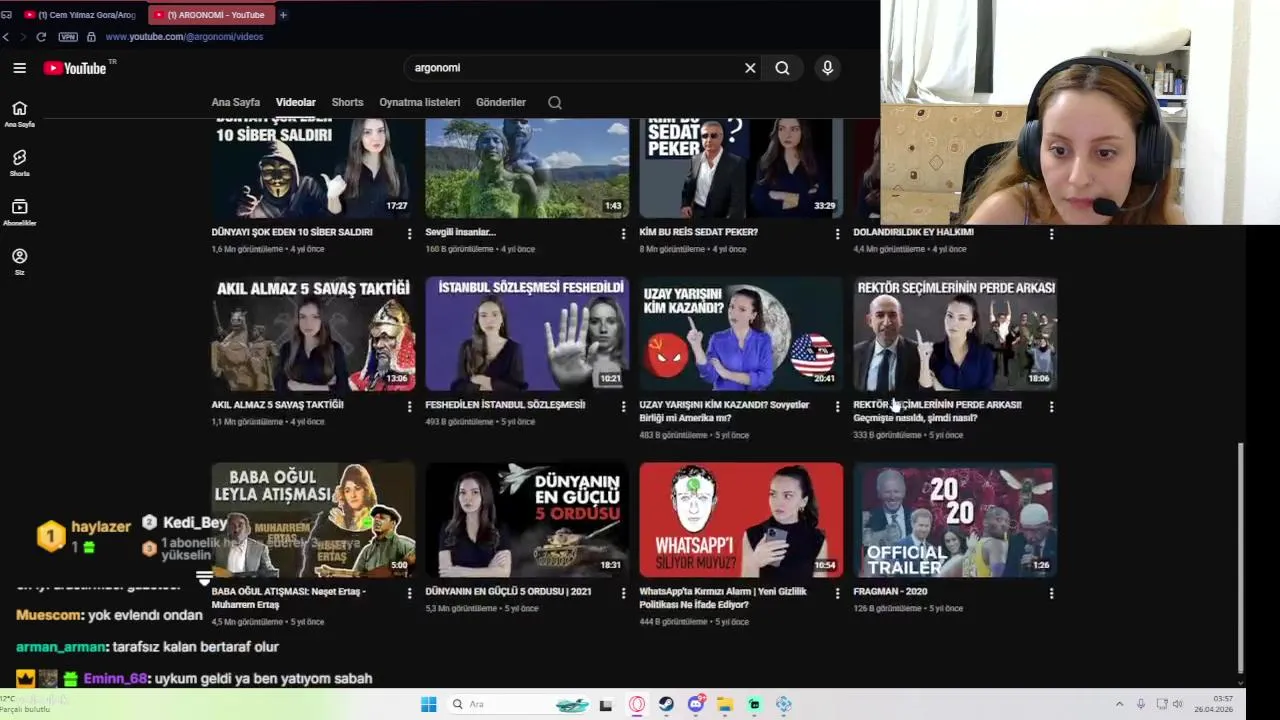1280x720 pixels.
Task: Open File Explorer from the taskbar
Action: point(725,704)
